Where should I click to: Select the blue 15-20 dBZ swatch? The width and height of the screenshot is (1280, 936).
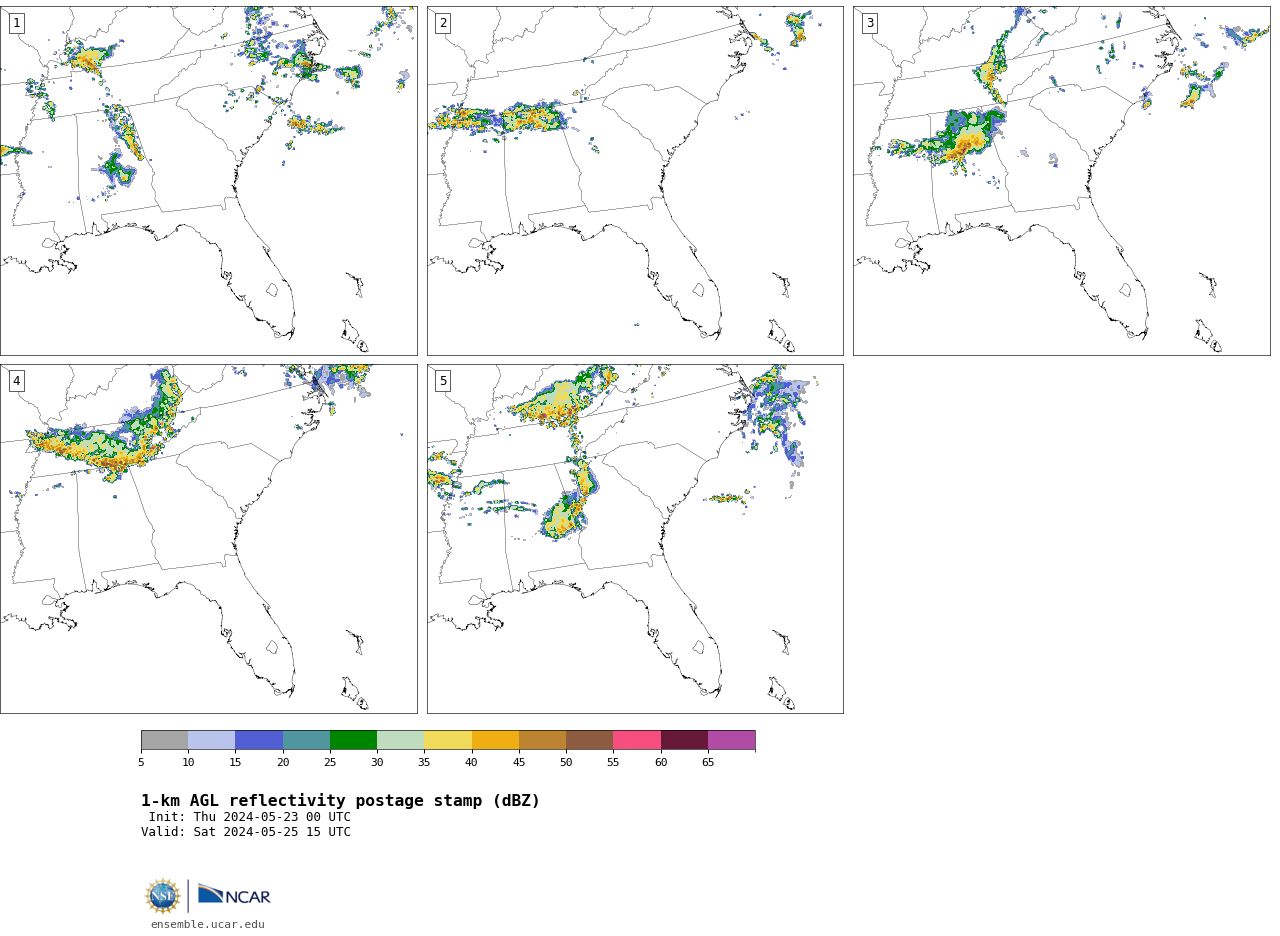coord(259,740)
